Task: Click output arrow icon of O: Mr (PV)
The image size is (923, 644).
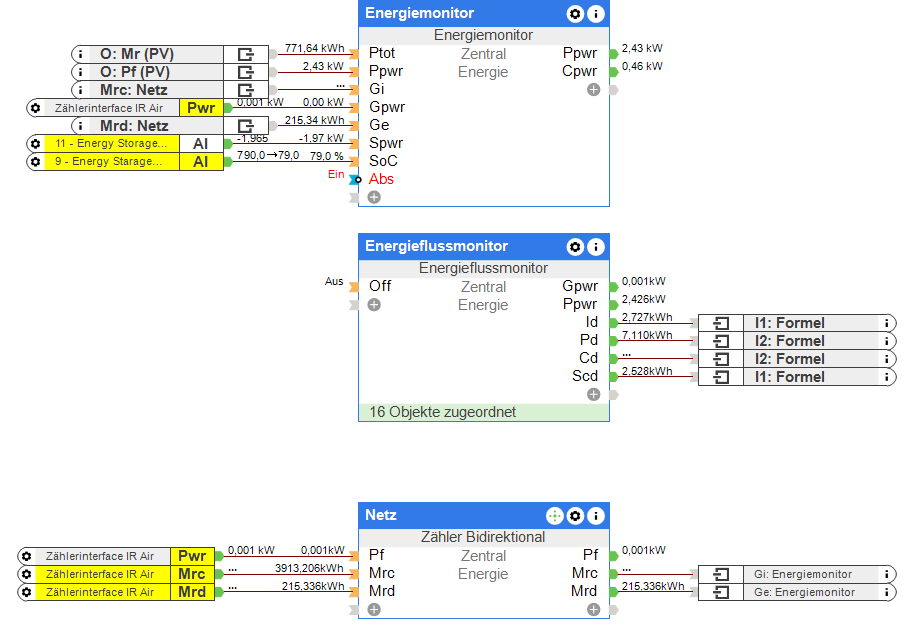Action: (x=245, y=54)
